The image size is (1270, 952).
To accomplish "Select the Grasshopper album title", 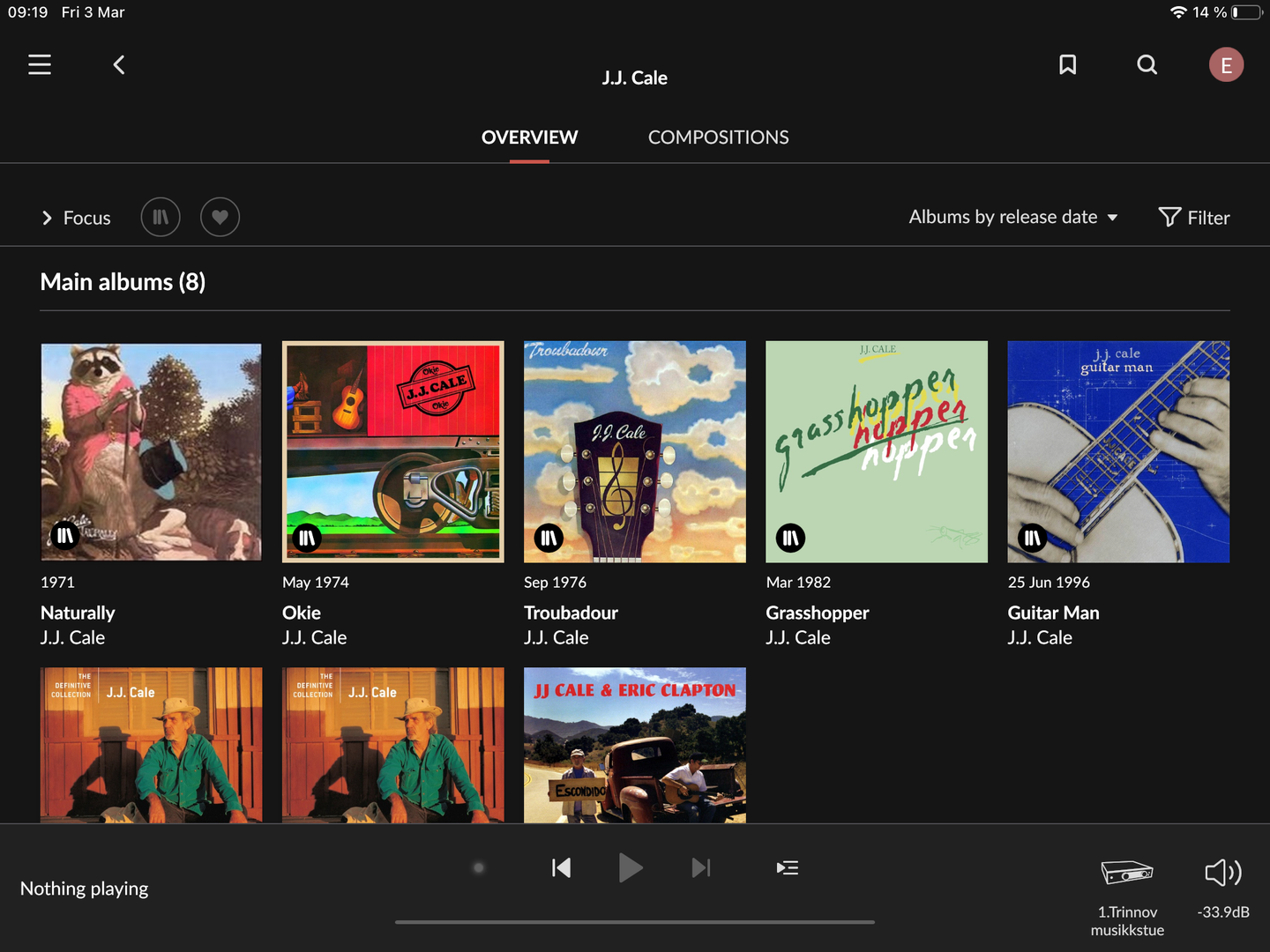I will pyautogui.click(x=818, y=613).
